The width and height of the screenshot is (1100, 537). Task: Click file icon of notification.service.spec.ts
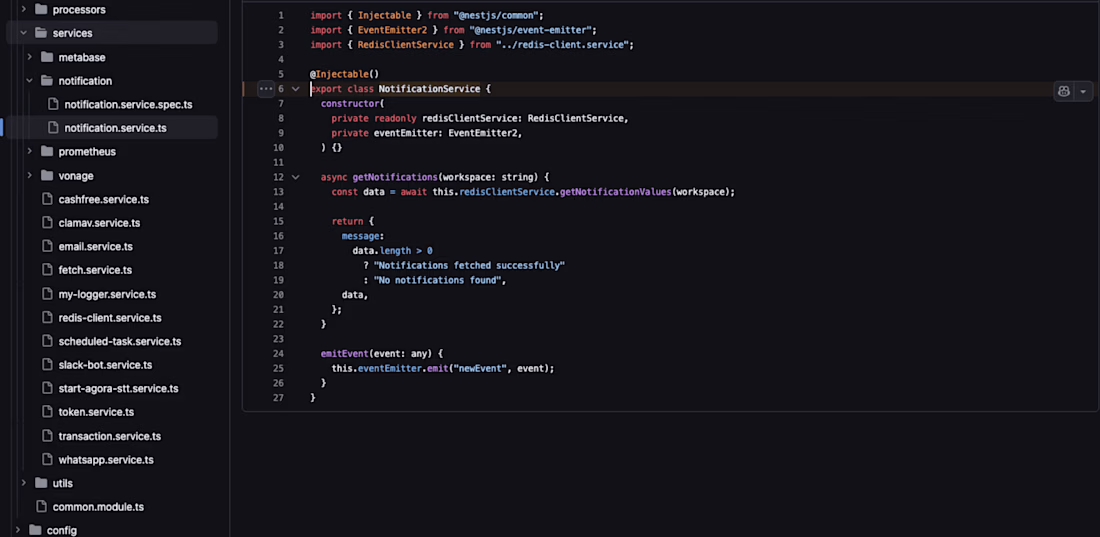(x=53, y=104)
